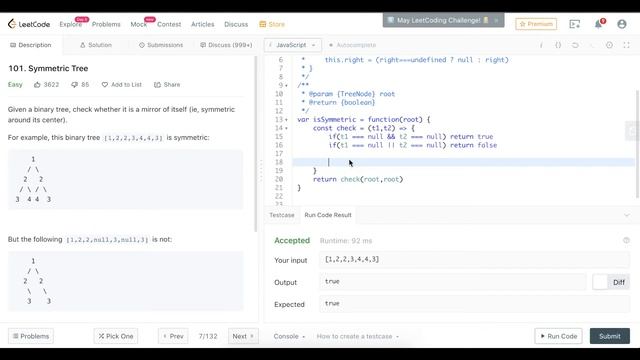The width and height of the screenshot is (640, 360).
Task: Click Pick One random problem
Action: pyautogui.click(x=116, y=336)
